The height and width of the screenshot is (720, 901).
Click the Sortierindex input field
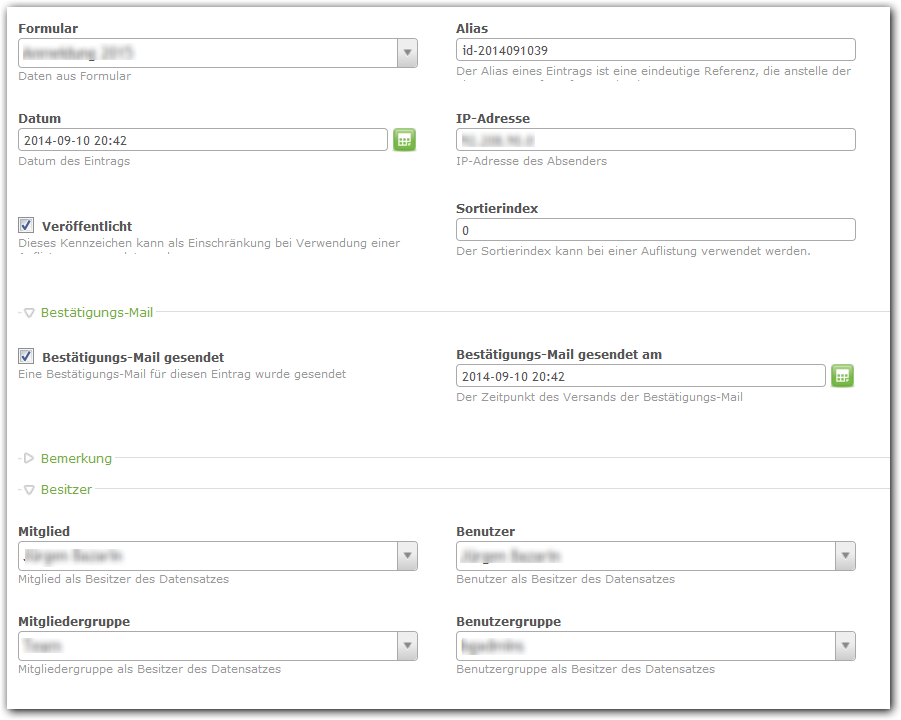[x=655, y=230]
